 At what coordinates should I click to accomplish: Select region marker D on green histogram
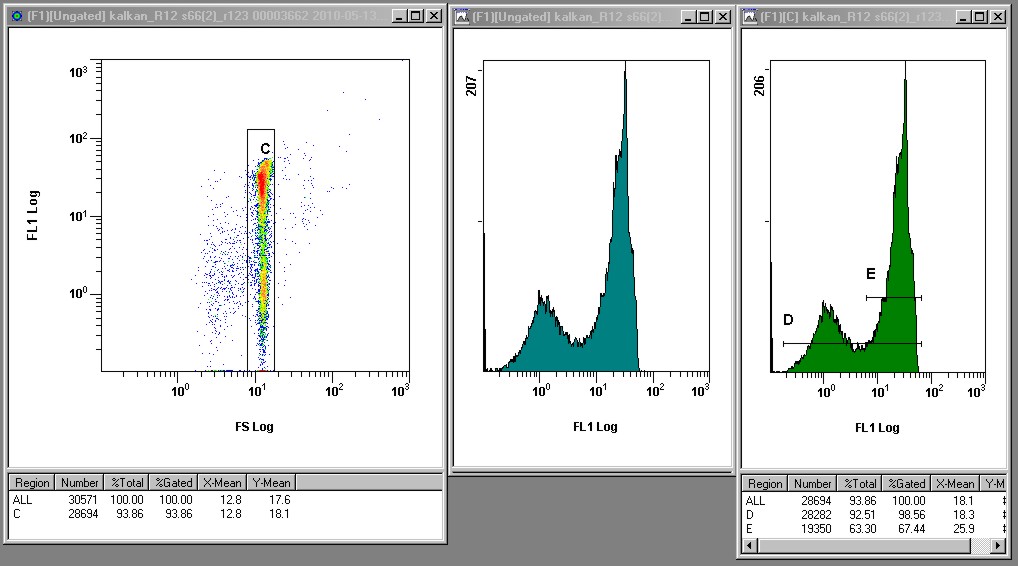click(x=788, y=320)
